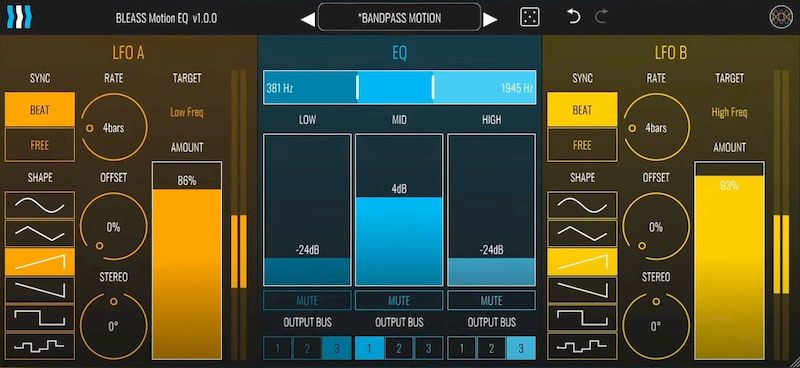Click the LFO B stereo knob
Screen dimensions: 800x368
[x=656, y=326]
